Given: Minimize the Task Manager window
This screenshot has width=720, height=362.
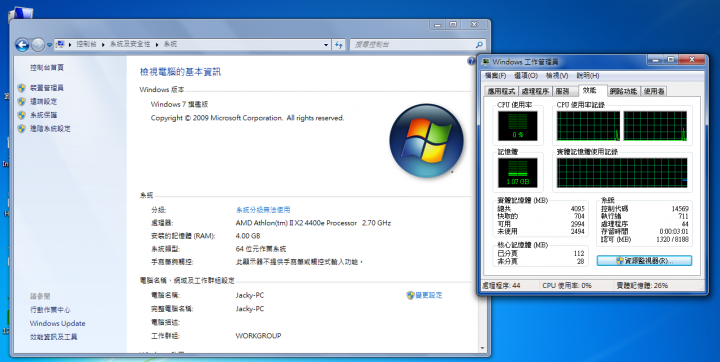Looking at the screenshot, I should coord(655,60).
